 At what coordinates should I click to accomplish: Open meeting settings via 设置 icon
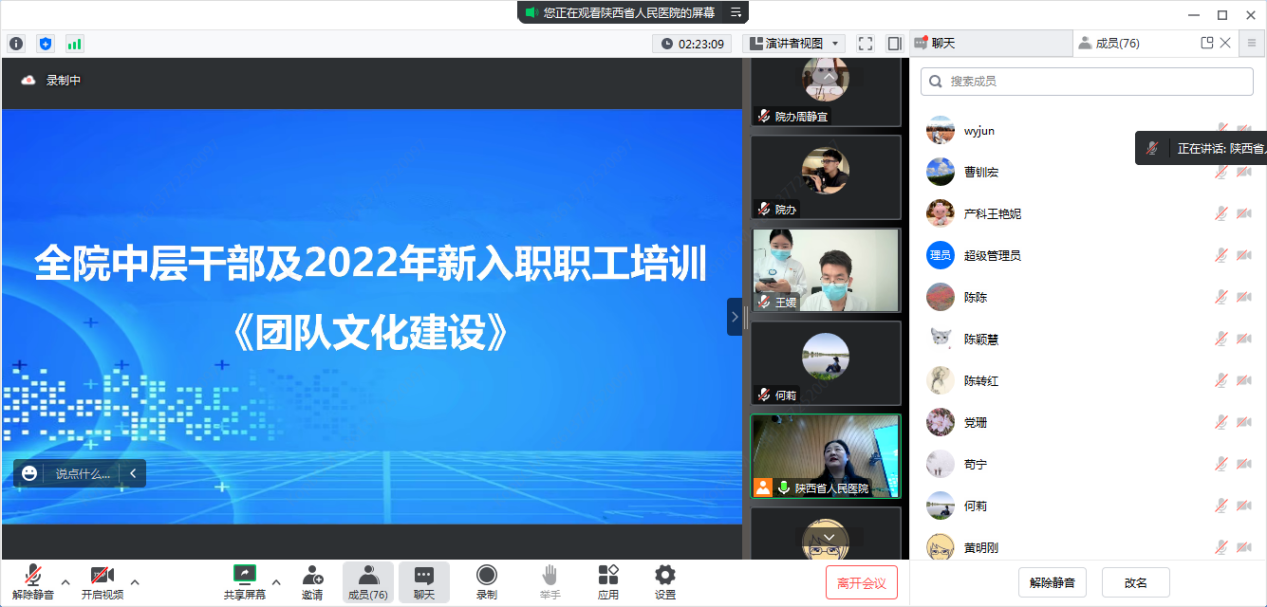[x=664, y=580]
